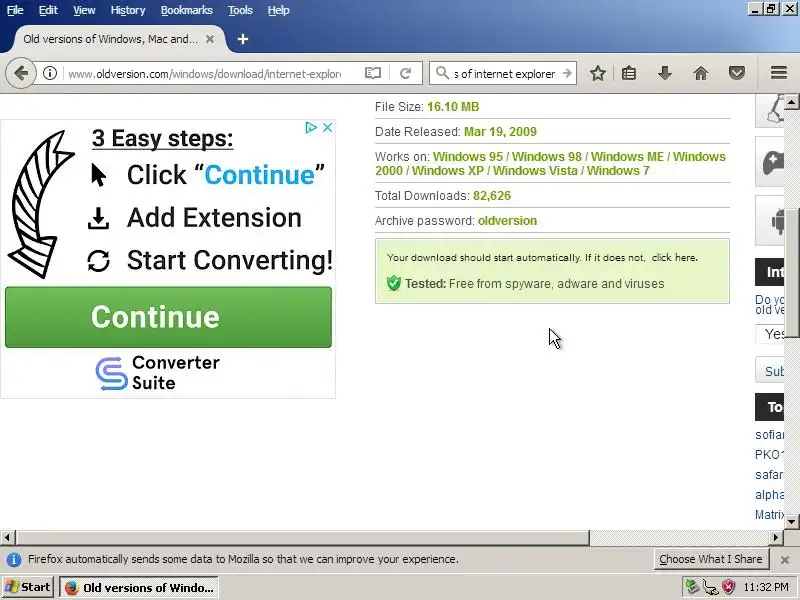Click the AdChoices triangle icon
This screenshot has width=800, height=600.
[311, 128]
